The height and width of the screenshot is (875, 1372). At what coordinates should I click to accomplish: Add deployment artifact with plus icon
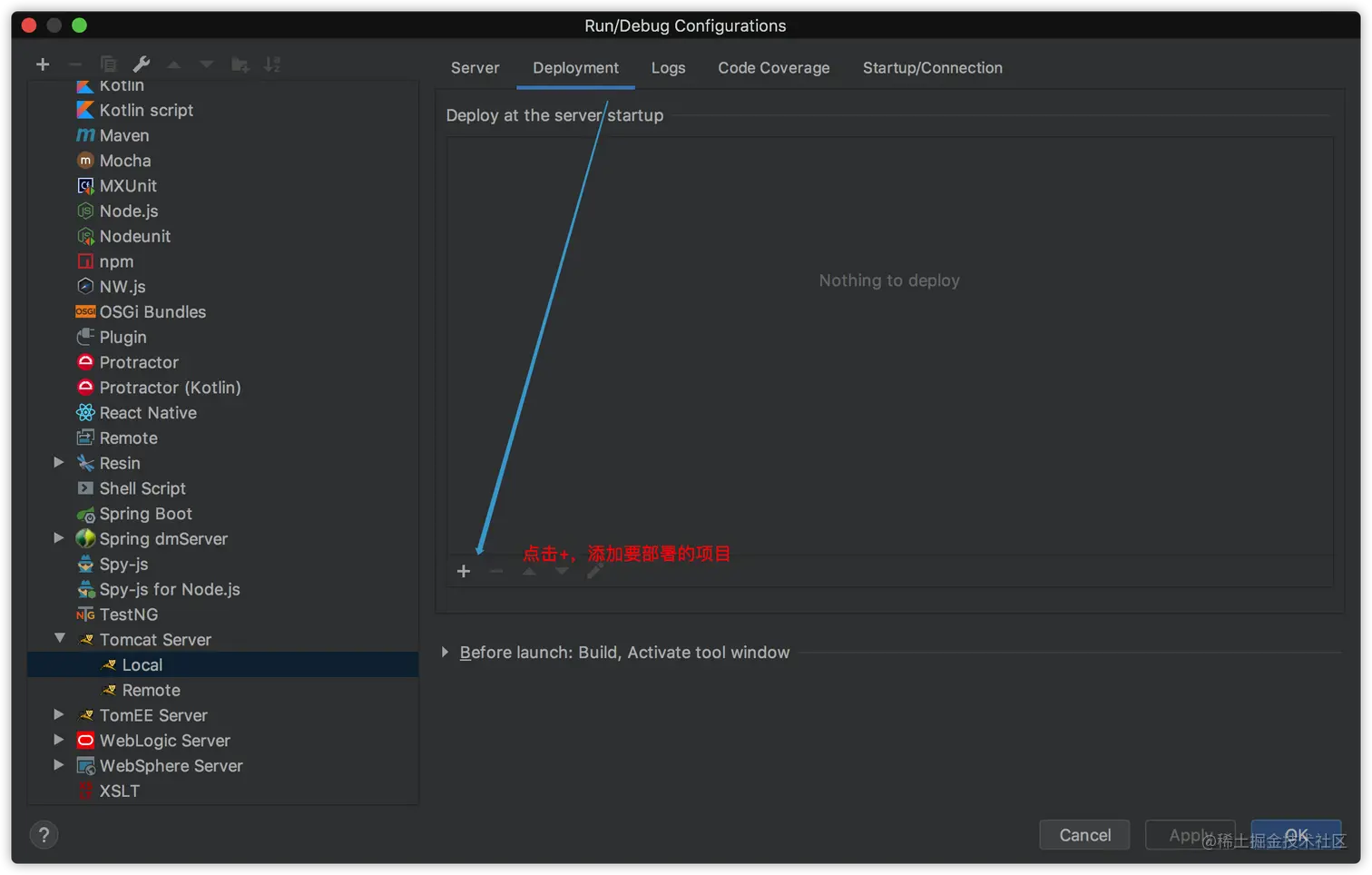(464, 571)
